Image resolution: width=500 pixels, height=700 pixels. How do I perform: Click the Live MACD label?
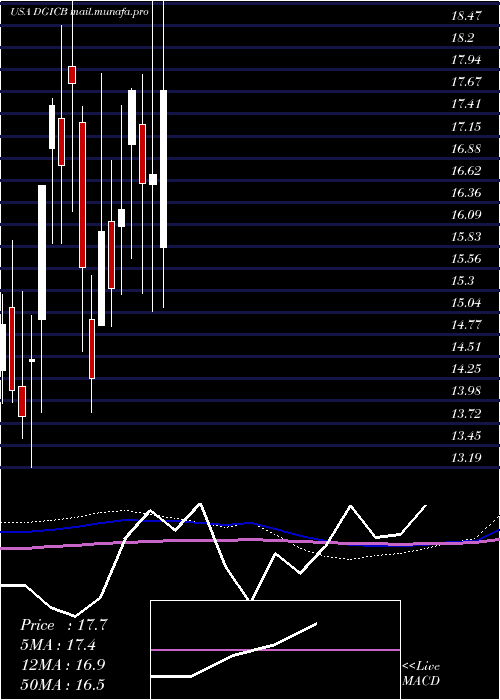421,674
